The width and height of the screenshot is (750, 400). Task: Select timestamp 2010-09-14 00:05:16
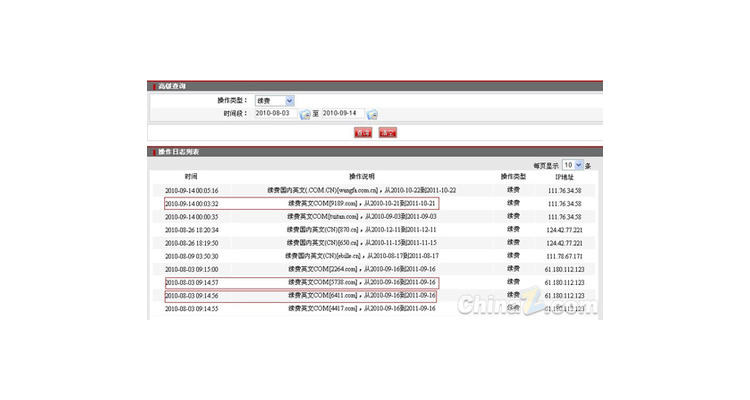click(x=192, y=190)
